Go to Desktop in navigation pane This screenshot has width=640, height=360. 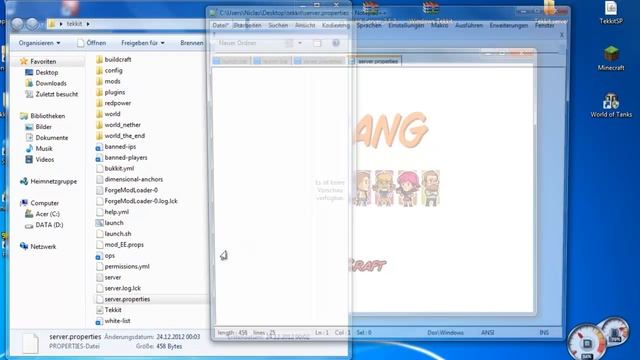[42, 72]
